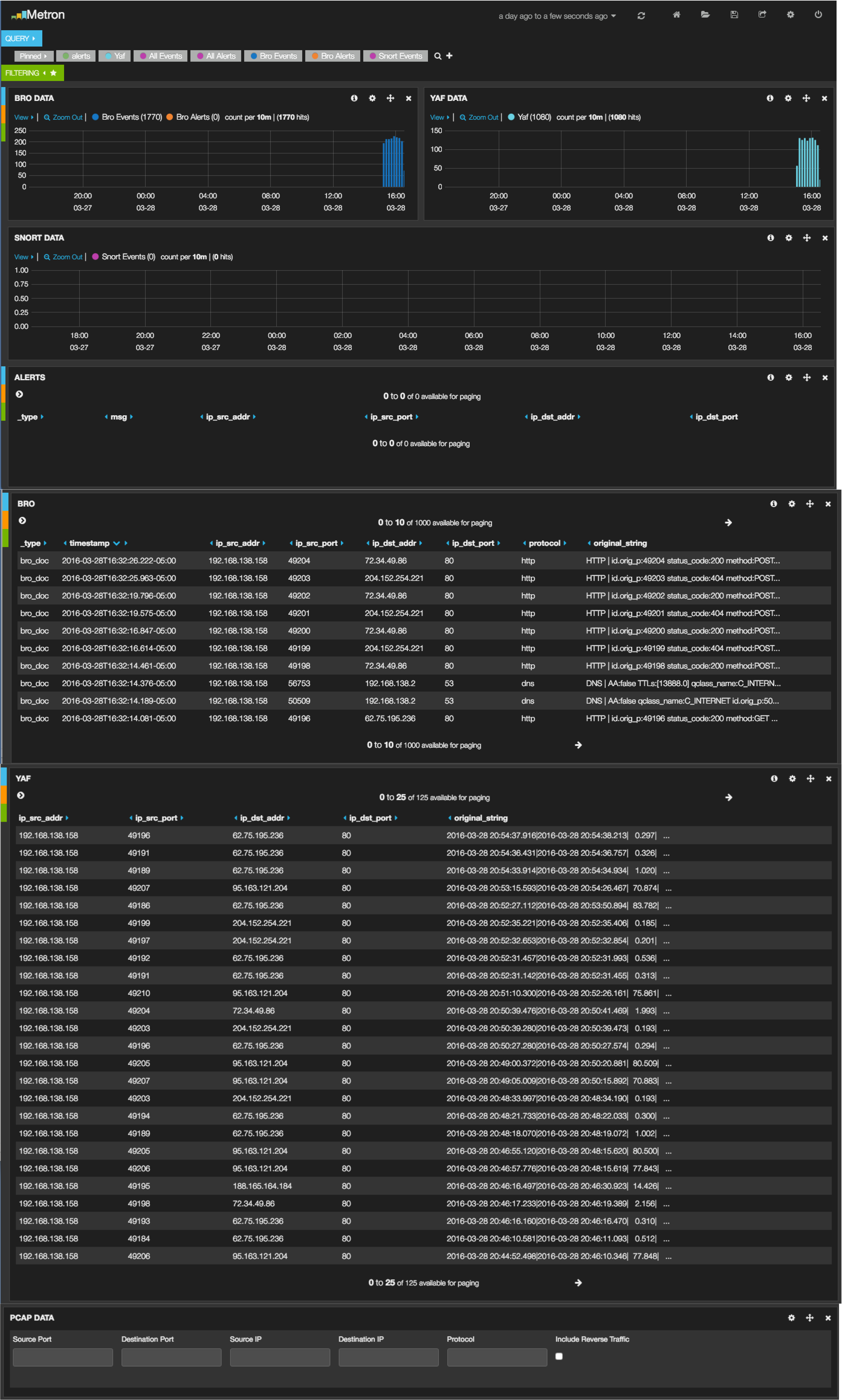Open the View menu in BRO DATA panel
The width and height of the screenshot is (842, 1400).
pyautogui.click(x=21, y=117)
